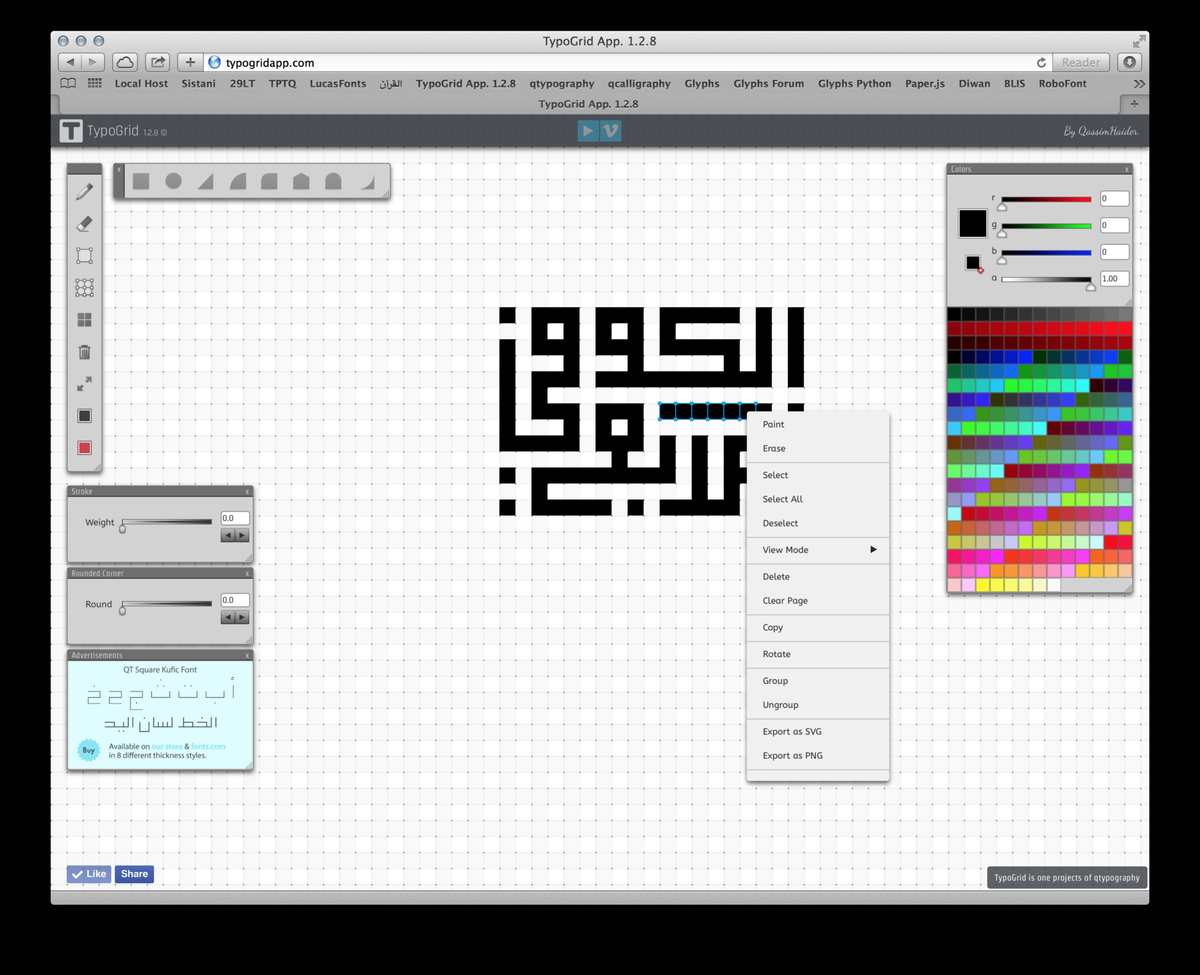Click the alpha value field showing 1.00
Screen dimensions: 1200x975
tap(1115, 279)
